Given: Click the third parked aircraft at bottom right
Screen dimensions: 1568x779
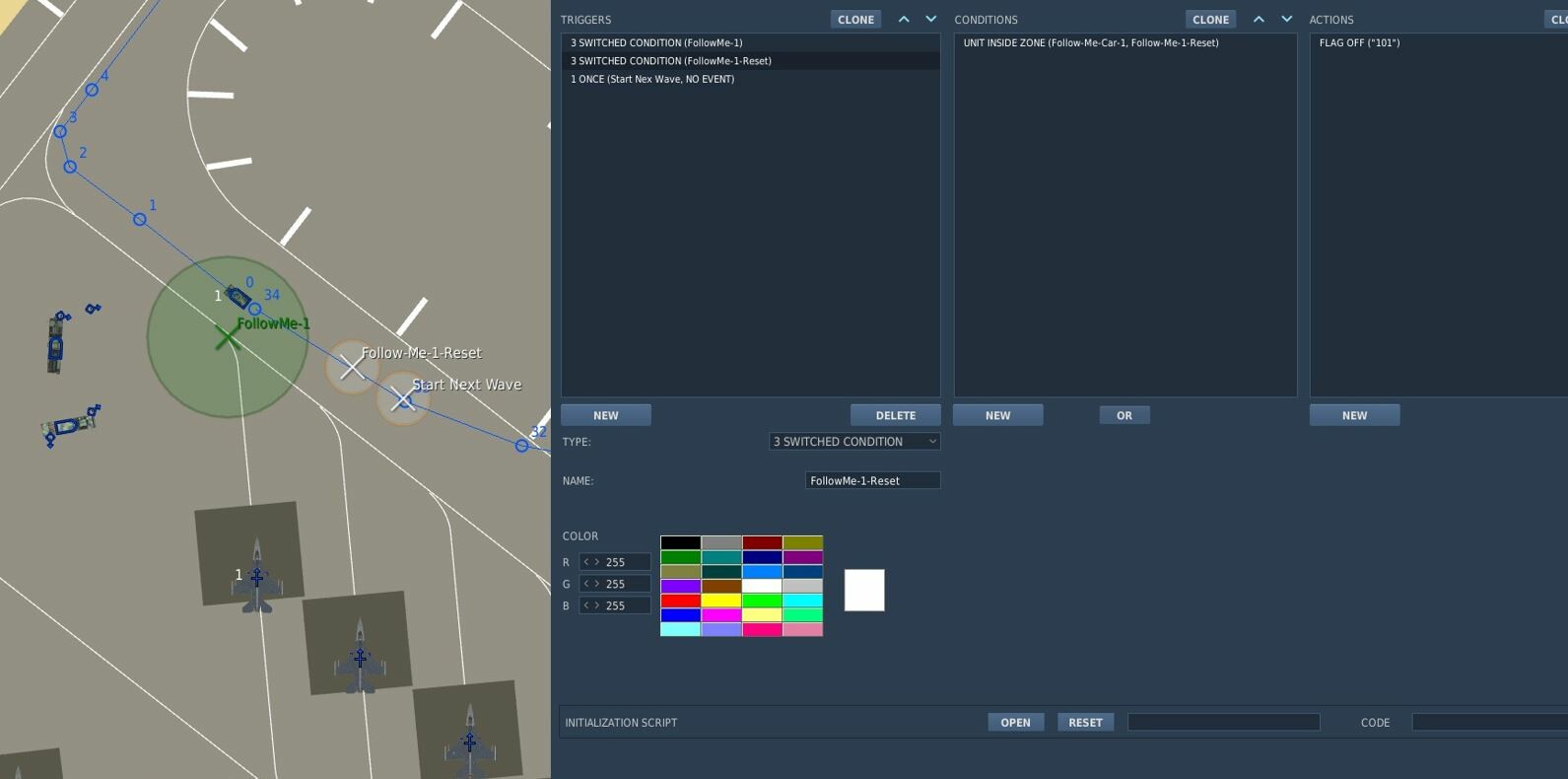Looking at the screenshot, I should pos(470,743).
